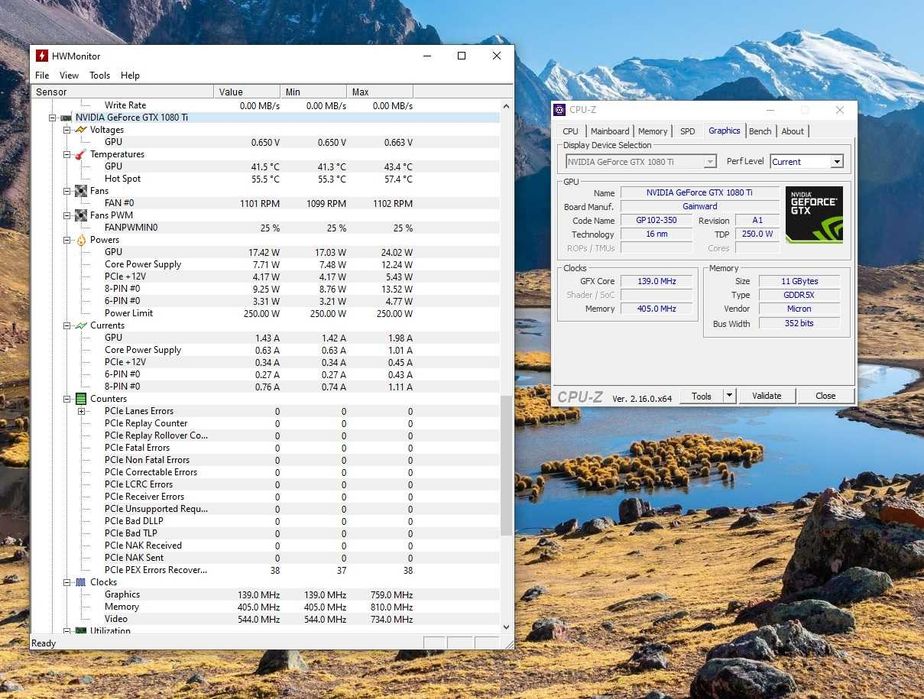The image size is (924, 699).
Task: Open the File menu in HWMonitor
Action: point(42,75)
